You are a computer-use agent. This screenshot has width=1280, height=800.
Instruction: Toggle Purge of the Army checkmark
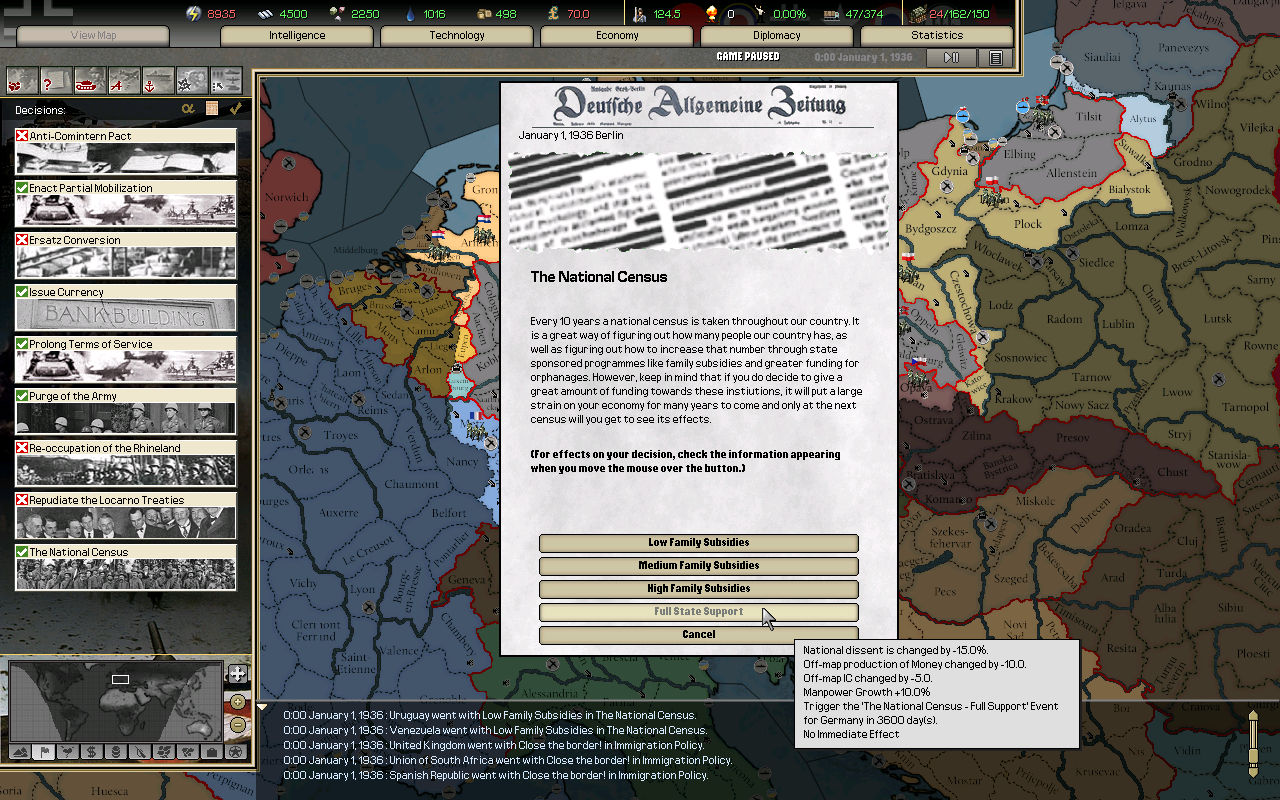[22, 396]
